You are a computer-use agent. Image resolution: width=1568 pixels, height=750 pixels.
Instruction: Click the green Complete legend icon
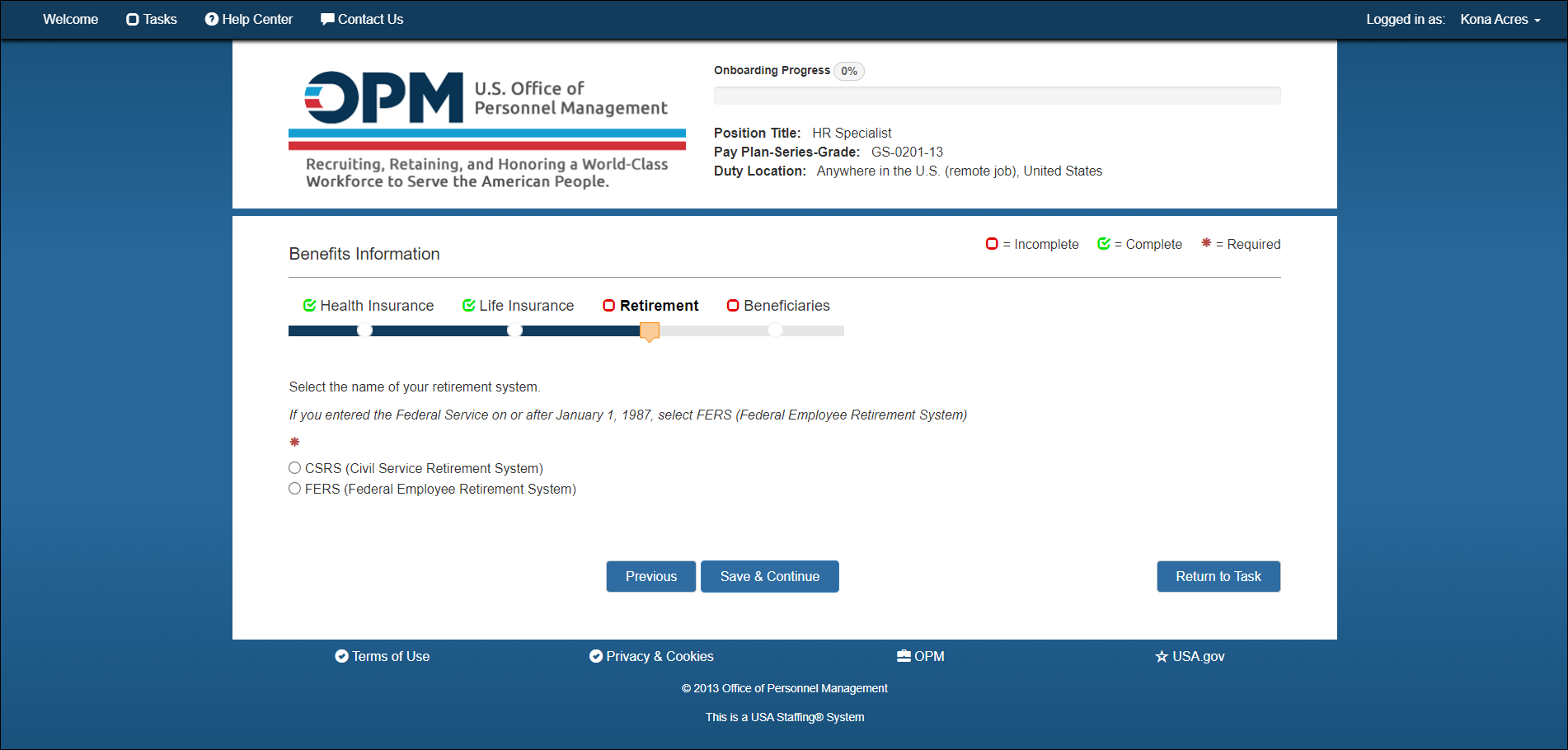click(1104, 244)
